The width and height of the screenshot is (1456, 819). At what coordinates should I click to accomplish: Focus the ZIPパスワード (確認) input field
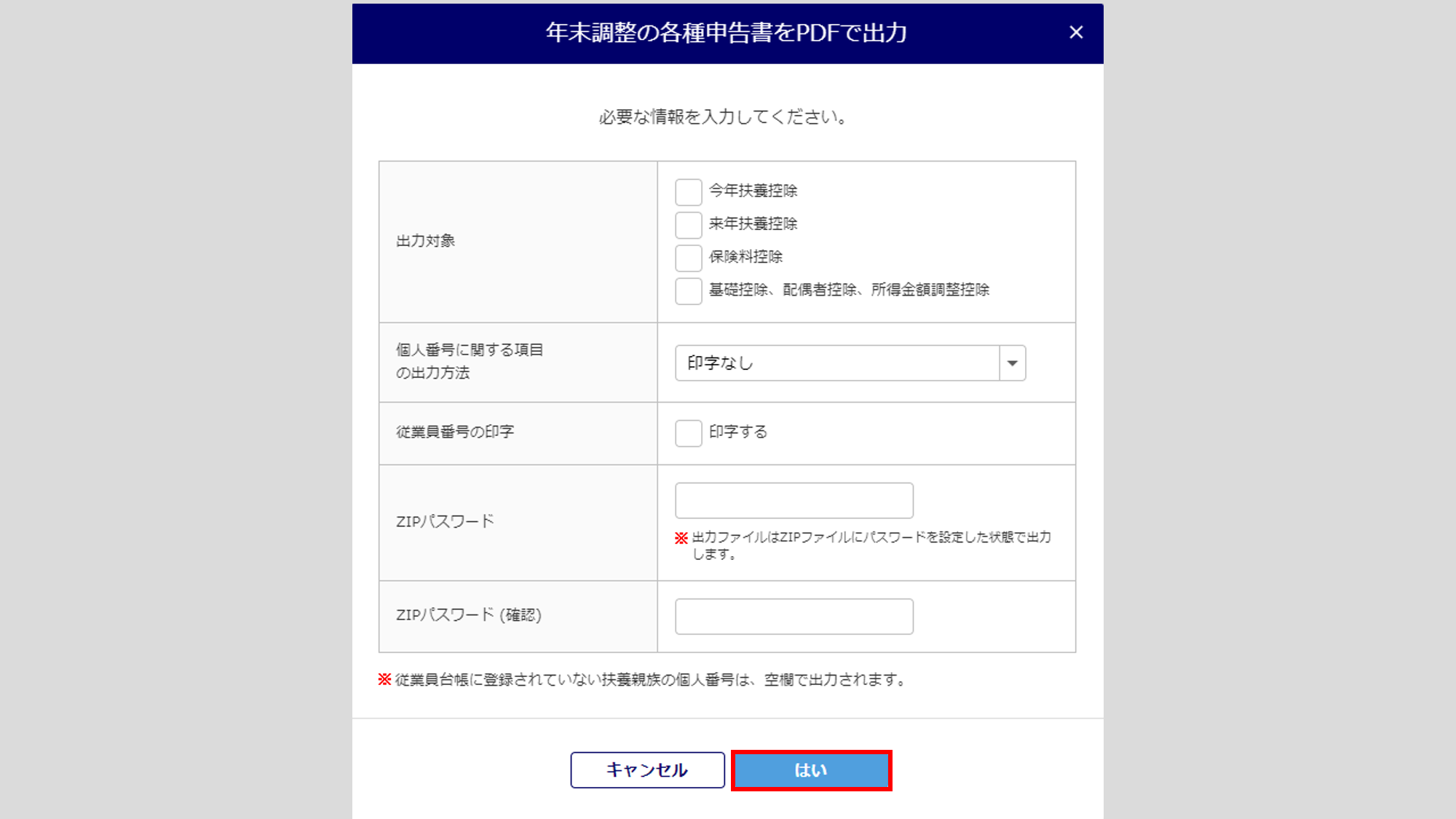tap(794, 617)
